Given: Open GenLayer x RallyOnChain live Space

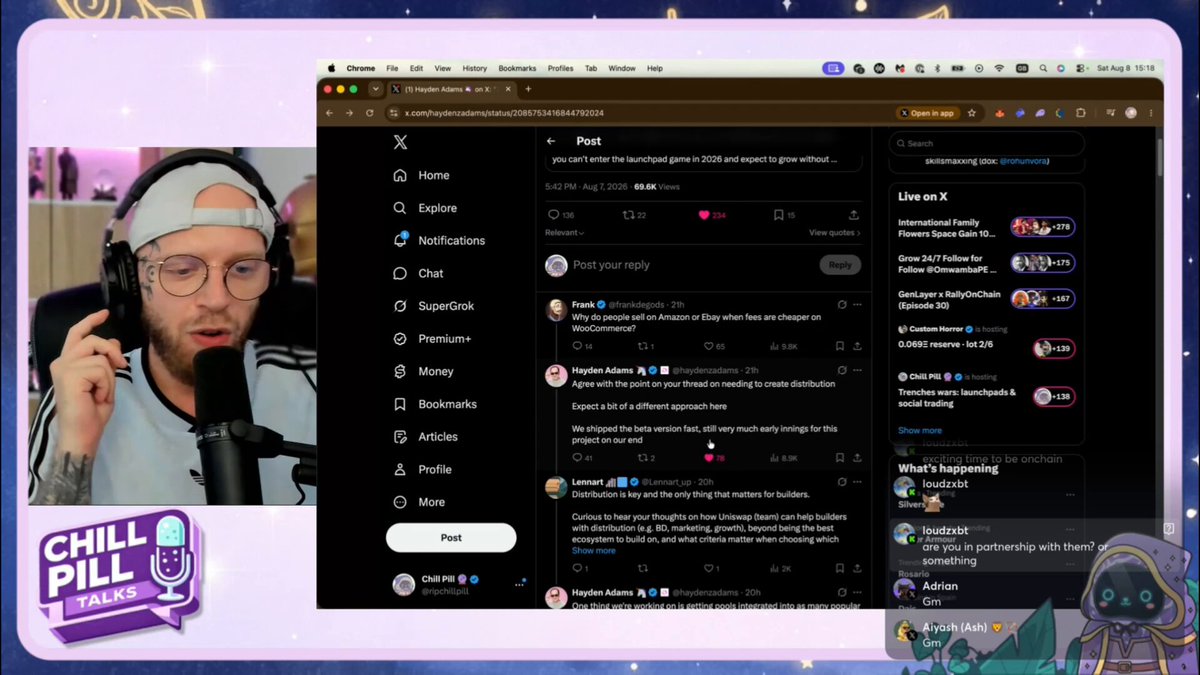Looking at the screenshot, I should [985, 298].
